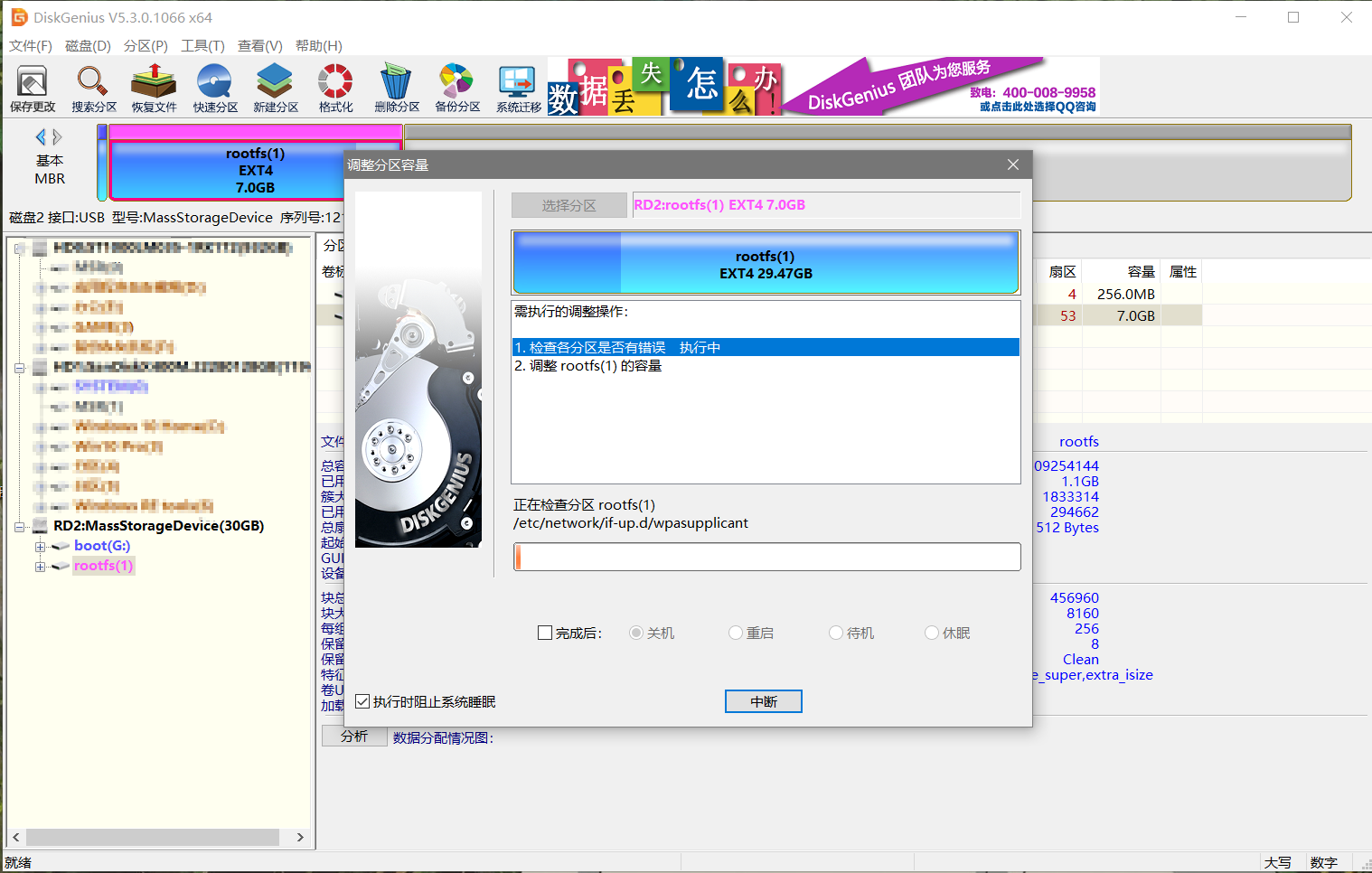Screen dimensions: 1372x873
Task: Click the partition check progress bar
Action: click(x=766, y=557)
